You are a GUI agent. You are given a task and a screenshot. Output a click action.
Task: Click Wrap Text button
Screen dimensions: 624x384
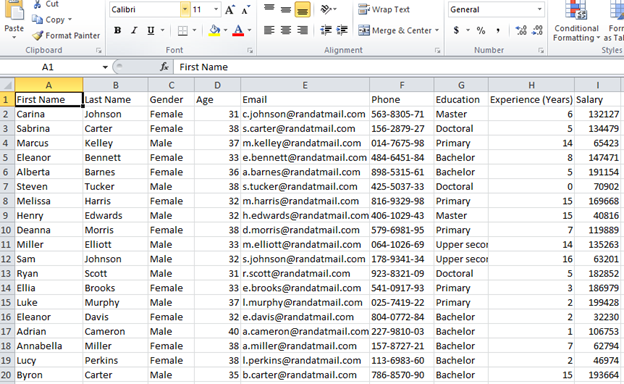(x=384, y=9)
